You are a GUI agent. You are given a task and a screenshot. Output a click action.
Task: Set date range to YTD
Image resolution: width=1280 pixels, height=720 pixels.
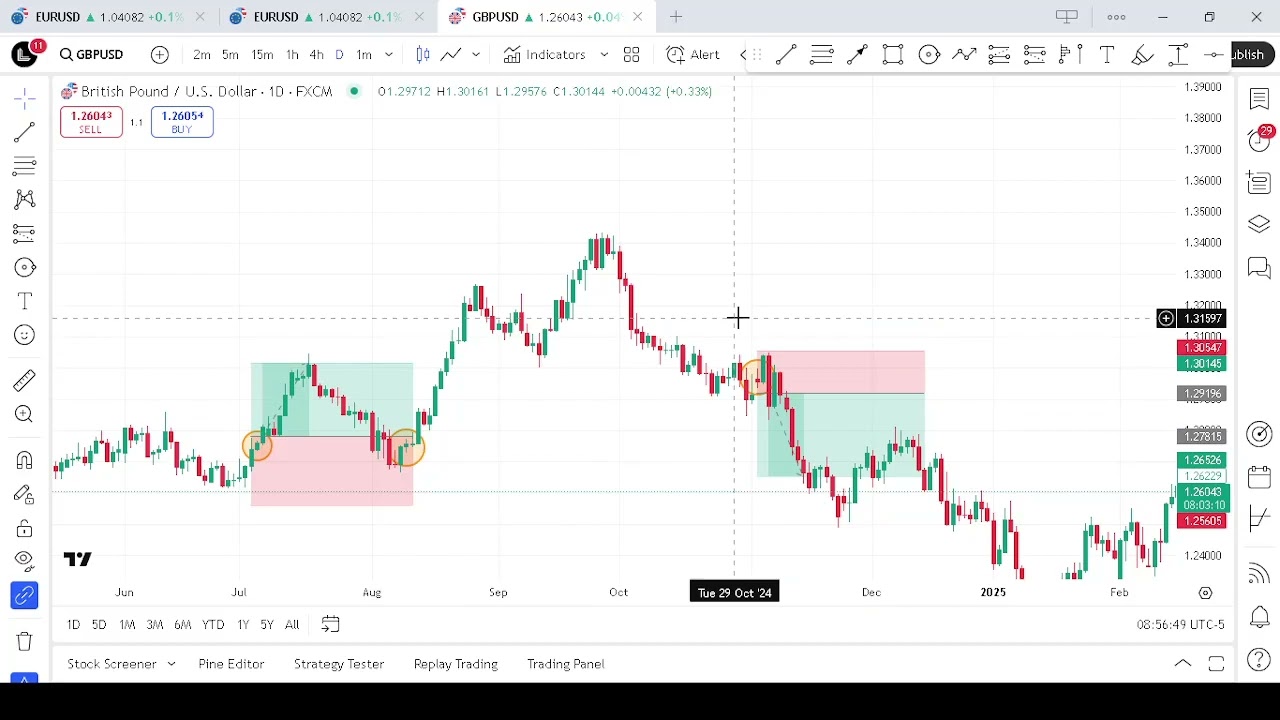[x=213, y=625]
